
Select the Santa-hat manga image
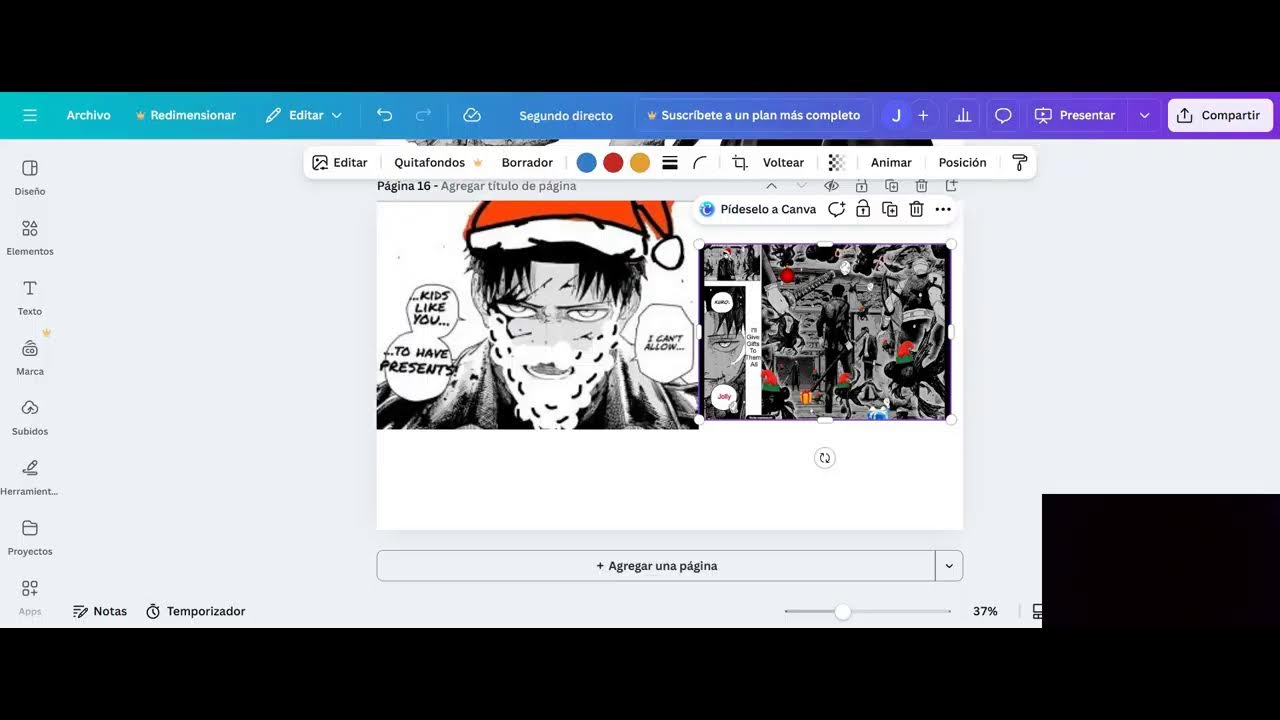coord(537,315)
